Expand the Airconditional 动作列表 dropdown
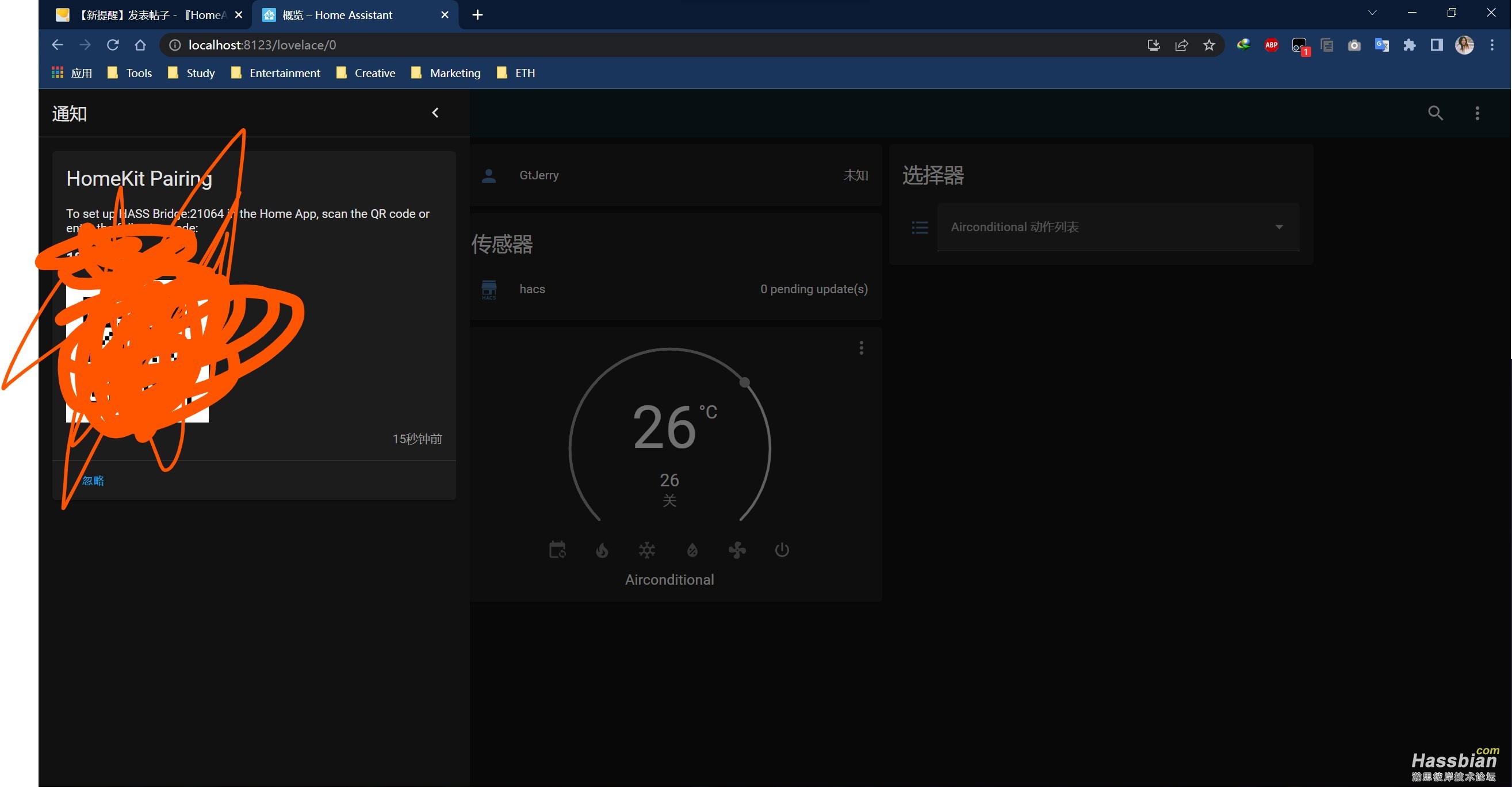This screenshot has width=1512, height=787. [1280, 227]
